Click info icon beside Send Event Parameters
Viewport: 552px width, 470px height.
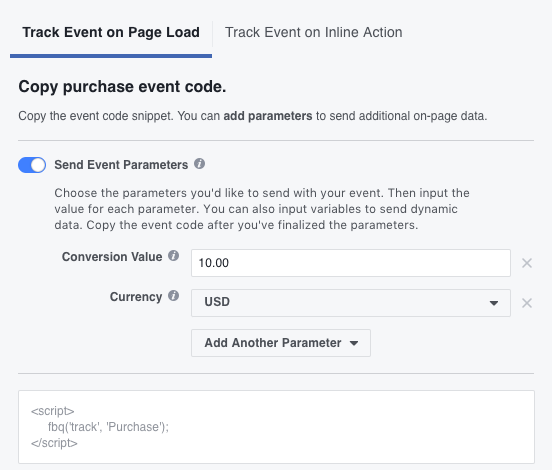[x=199, y=164]
